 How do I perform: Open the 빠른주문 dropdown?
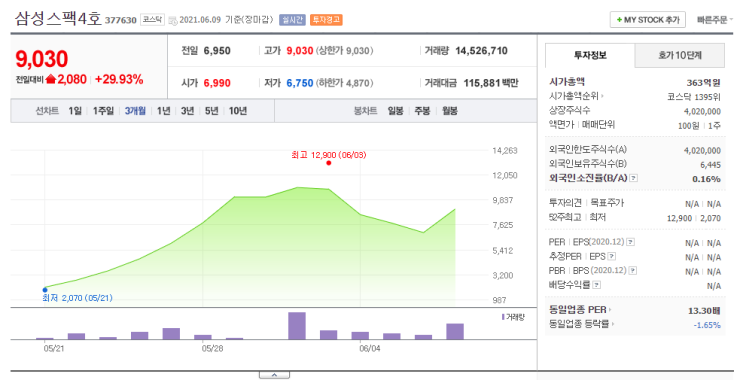[715, 20]
